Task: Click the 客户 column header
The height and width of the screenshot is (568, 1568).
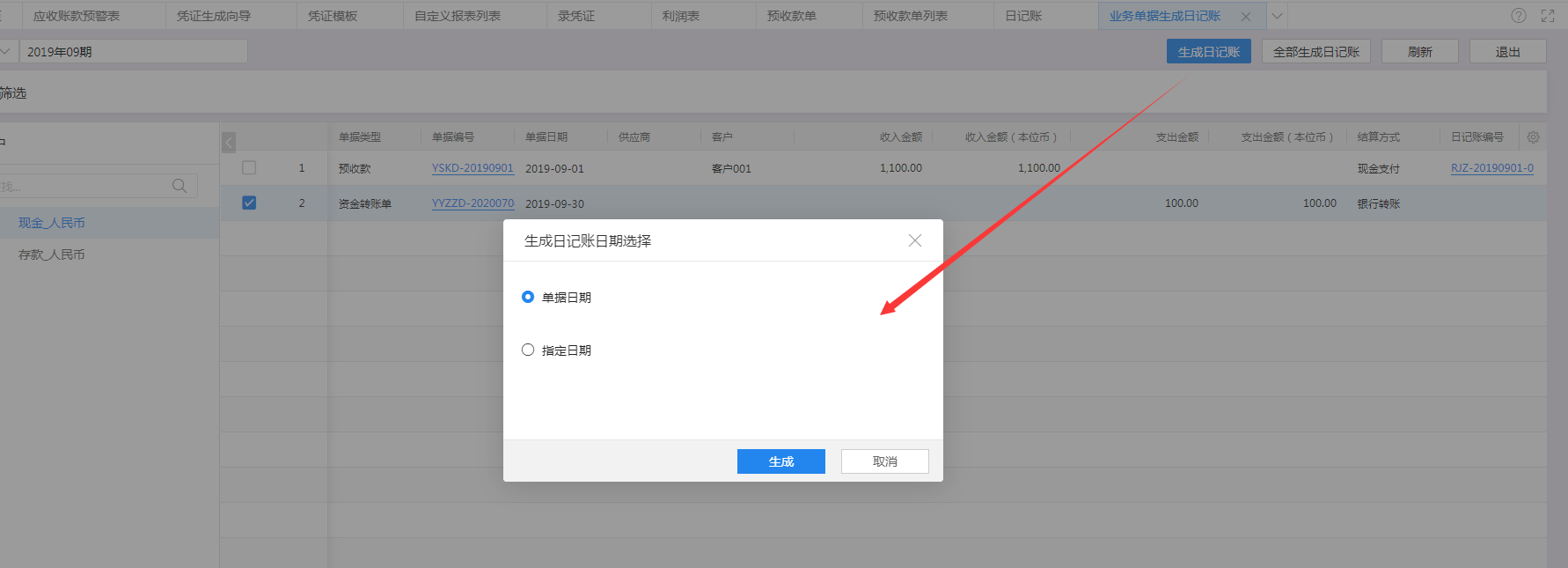Action: [x=722, y=137]
